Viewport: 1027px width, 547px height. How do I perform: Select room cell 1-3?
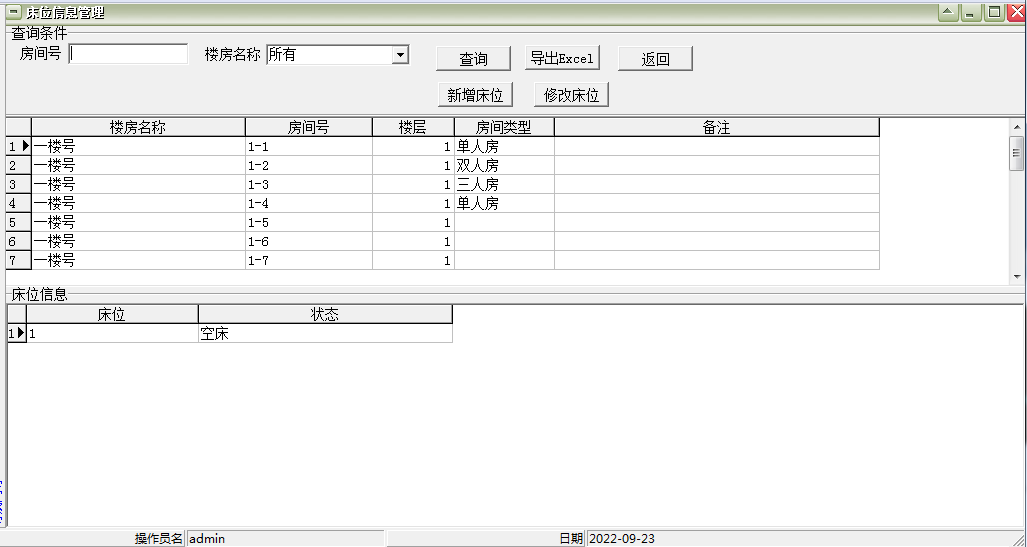[x=309, y=185]
